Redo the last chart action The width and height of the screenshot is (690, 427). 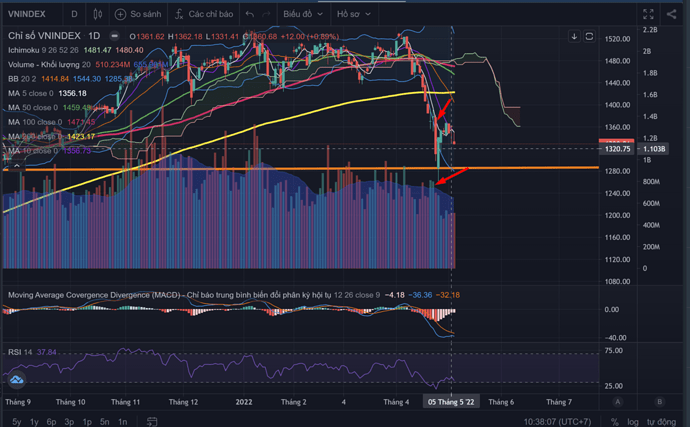click(x=266, y=14)
